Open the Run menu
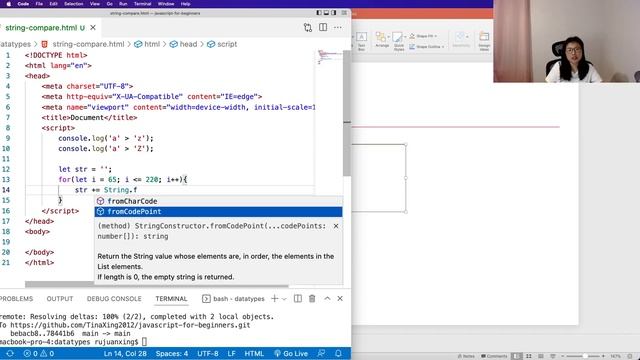 pyautogui.click(x=123, y=4)
